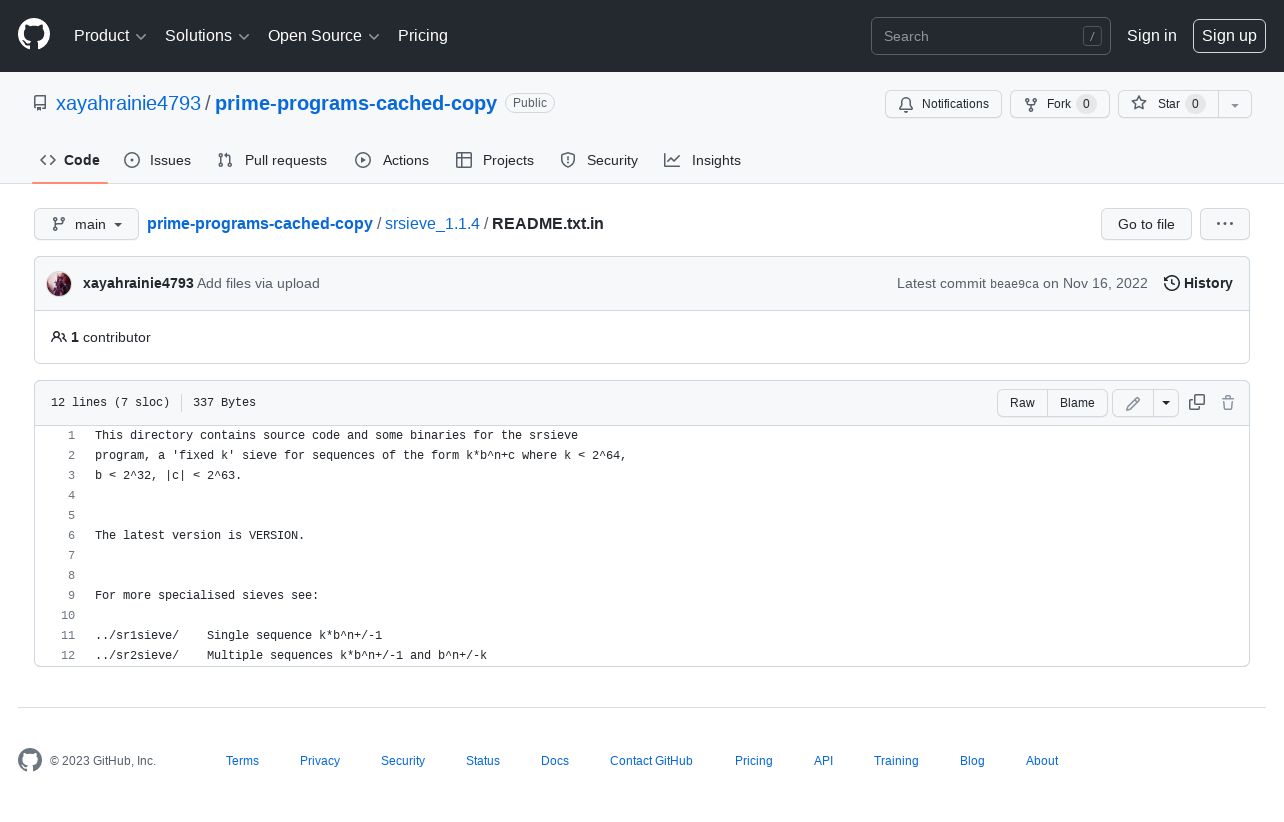Screen dimensions: 1284x822
Task: Click the '../sr2sieve/' code line
Action: point(291,656)
